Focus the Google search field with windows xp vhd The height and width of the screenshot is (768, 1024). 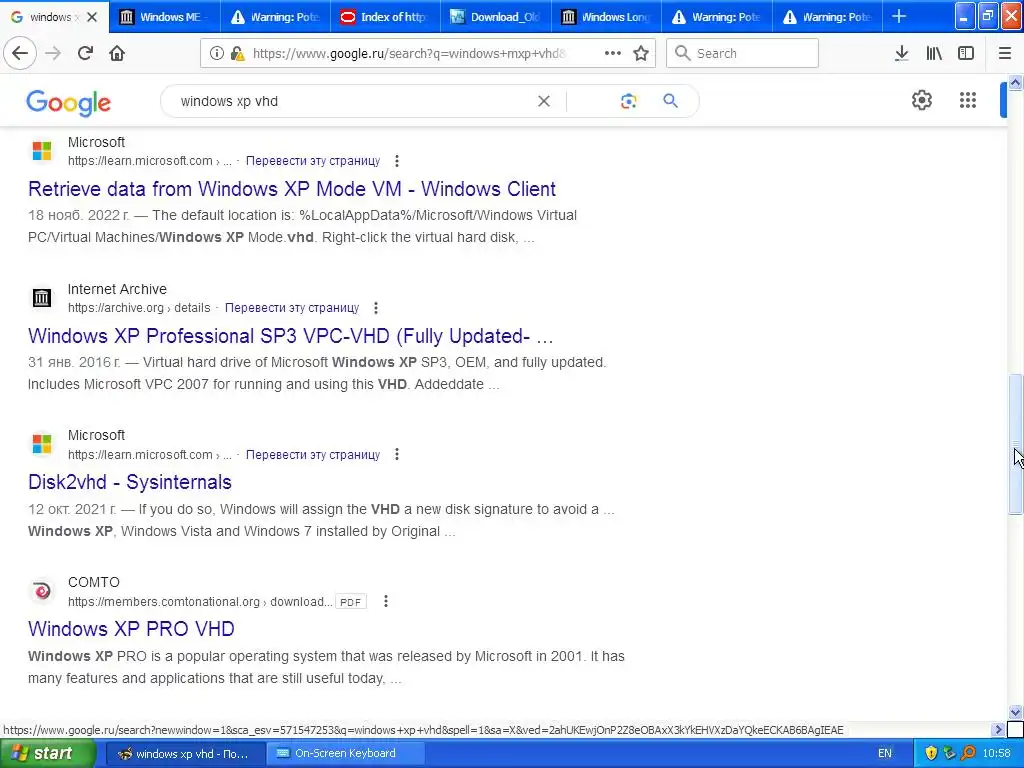(x=353, y=101)
